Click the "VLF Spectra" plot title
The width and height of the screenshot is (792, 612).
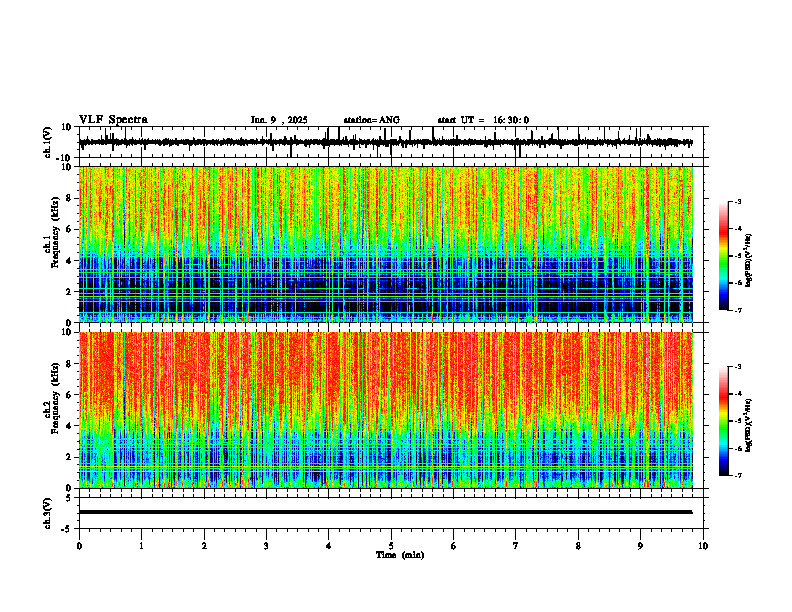click(x=113, y=120)
